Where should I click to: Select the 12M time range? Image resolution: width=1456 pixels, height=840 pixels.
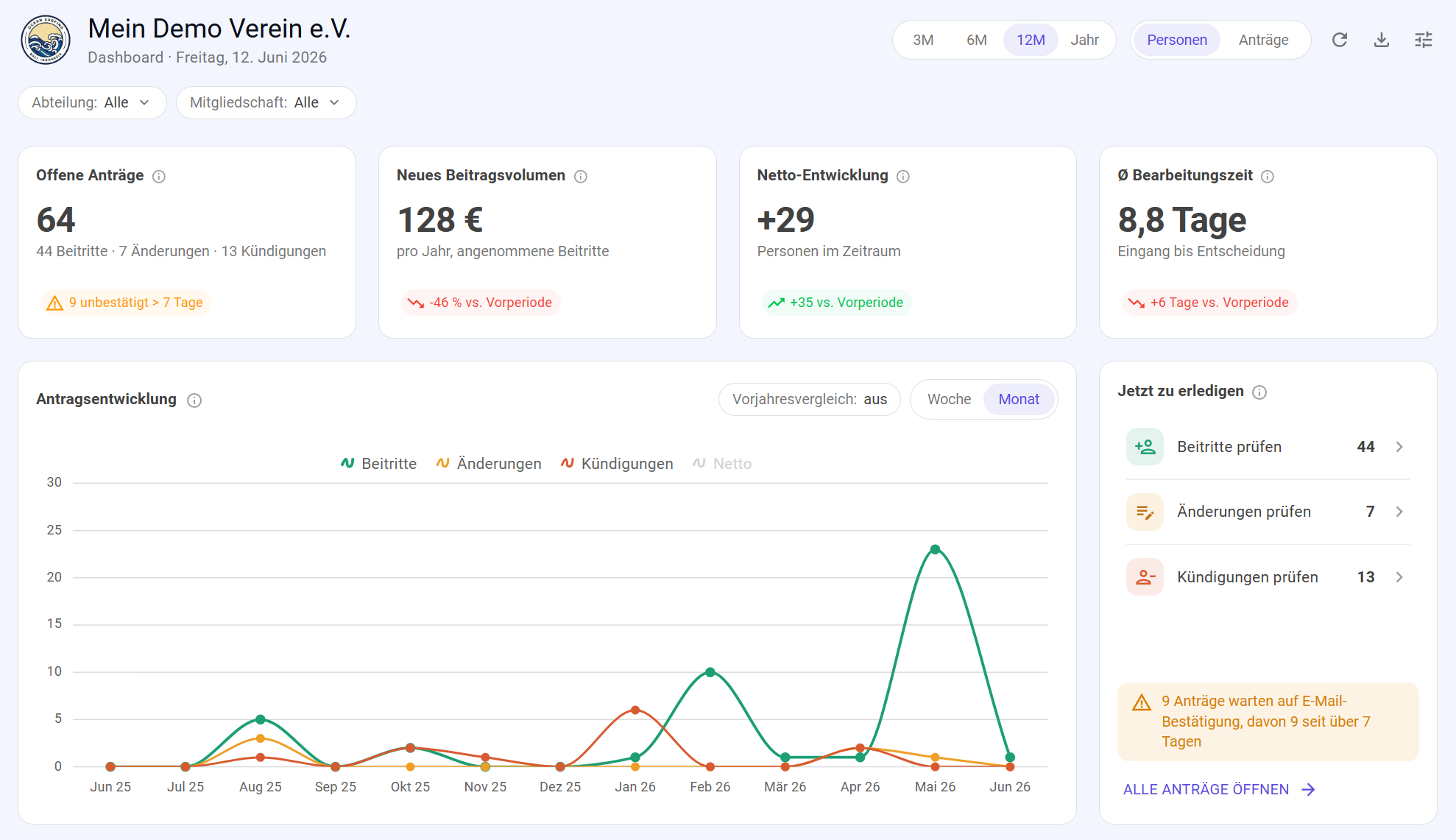[x=1031, y=40]
